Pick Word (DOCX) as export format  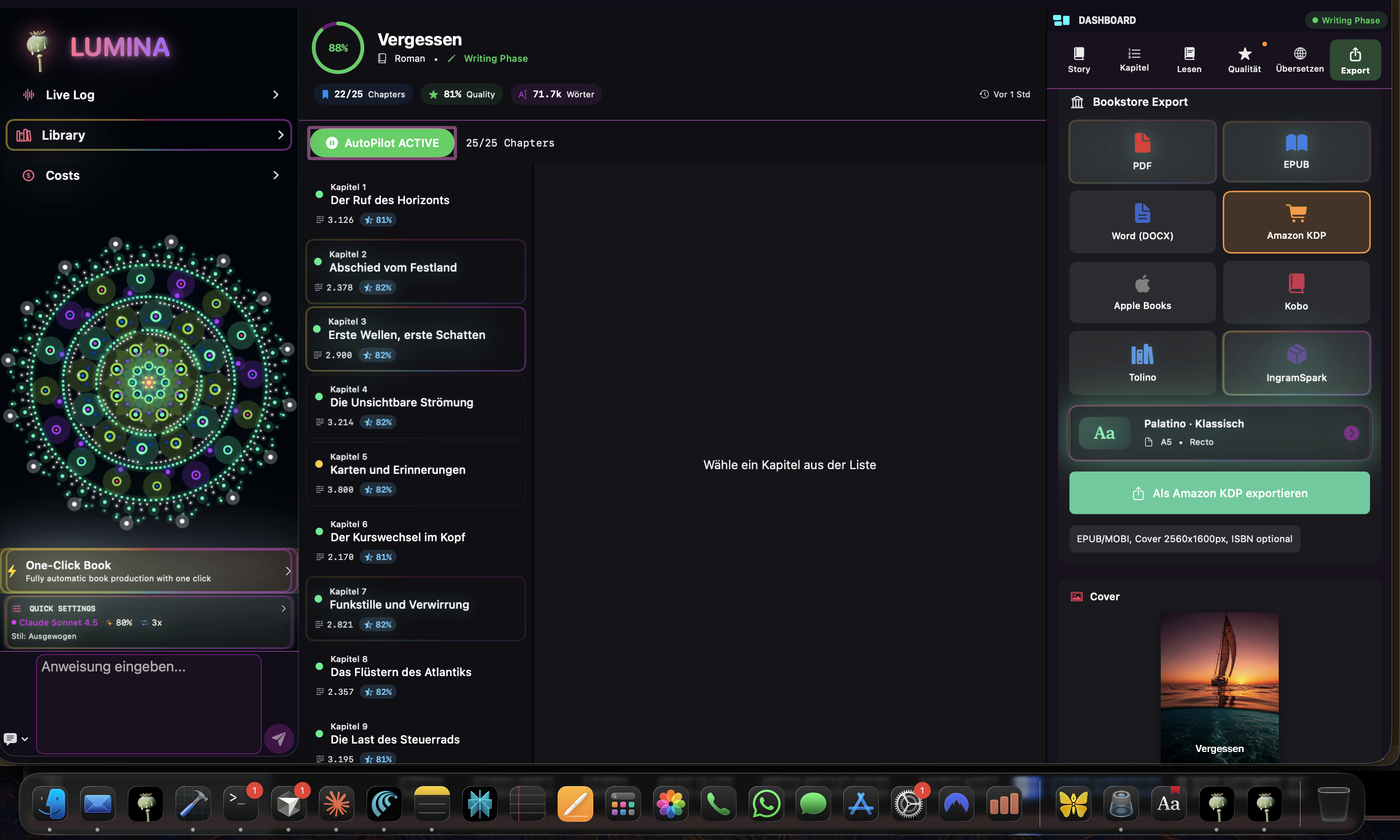click(x=1142, y=221)
